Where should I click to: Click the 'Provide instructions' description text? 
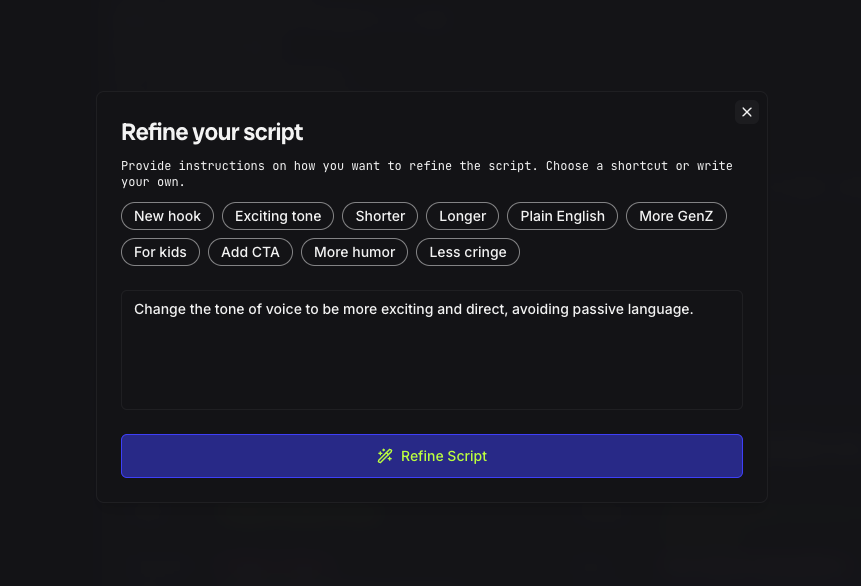click(x=427, y=174)
